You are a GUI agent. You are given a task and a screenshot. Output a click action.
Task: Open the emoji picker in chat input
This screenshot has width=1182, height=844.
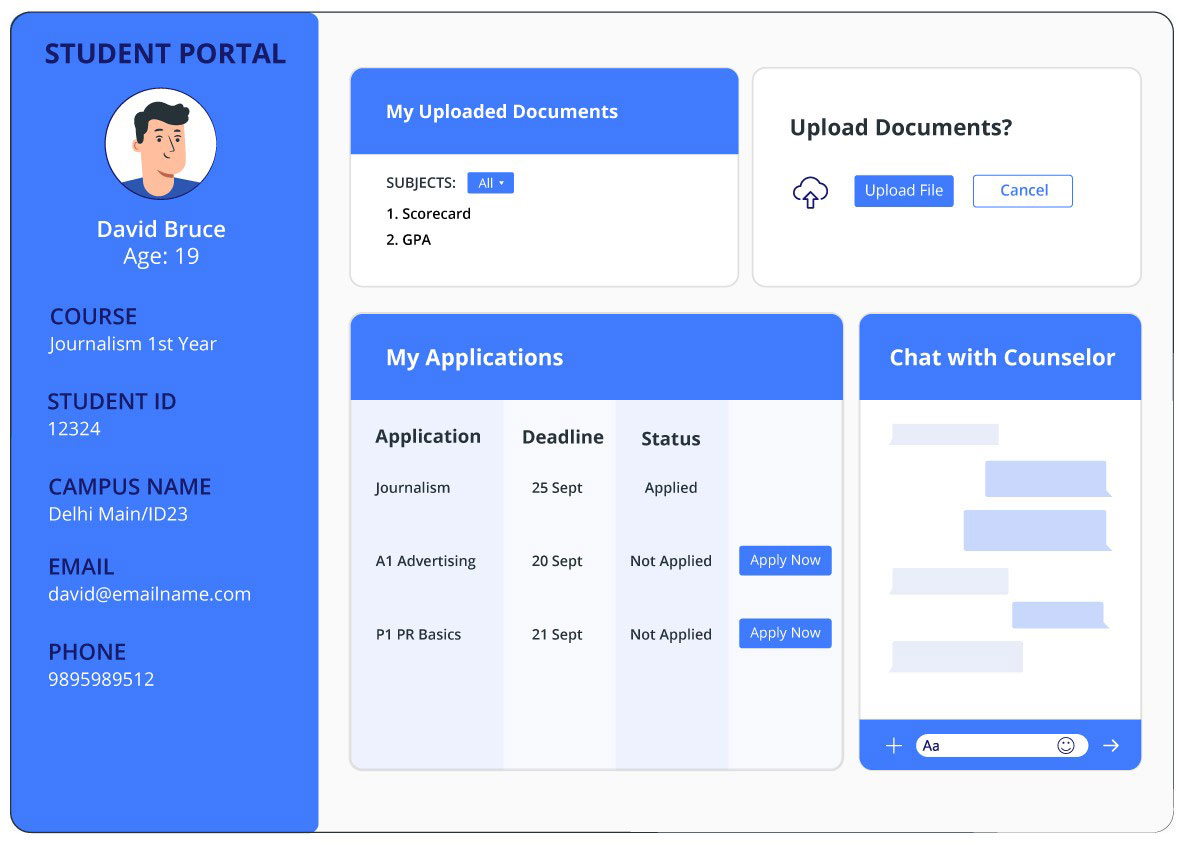[x=1065, y=745]
